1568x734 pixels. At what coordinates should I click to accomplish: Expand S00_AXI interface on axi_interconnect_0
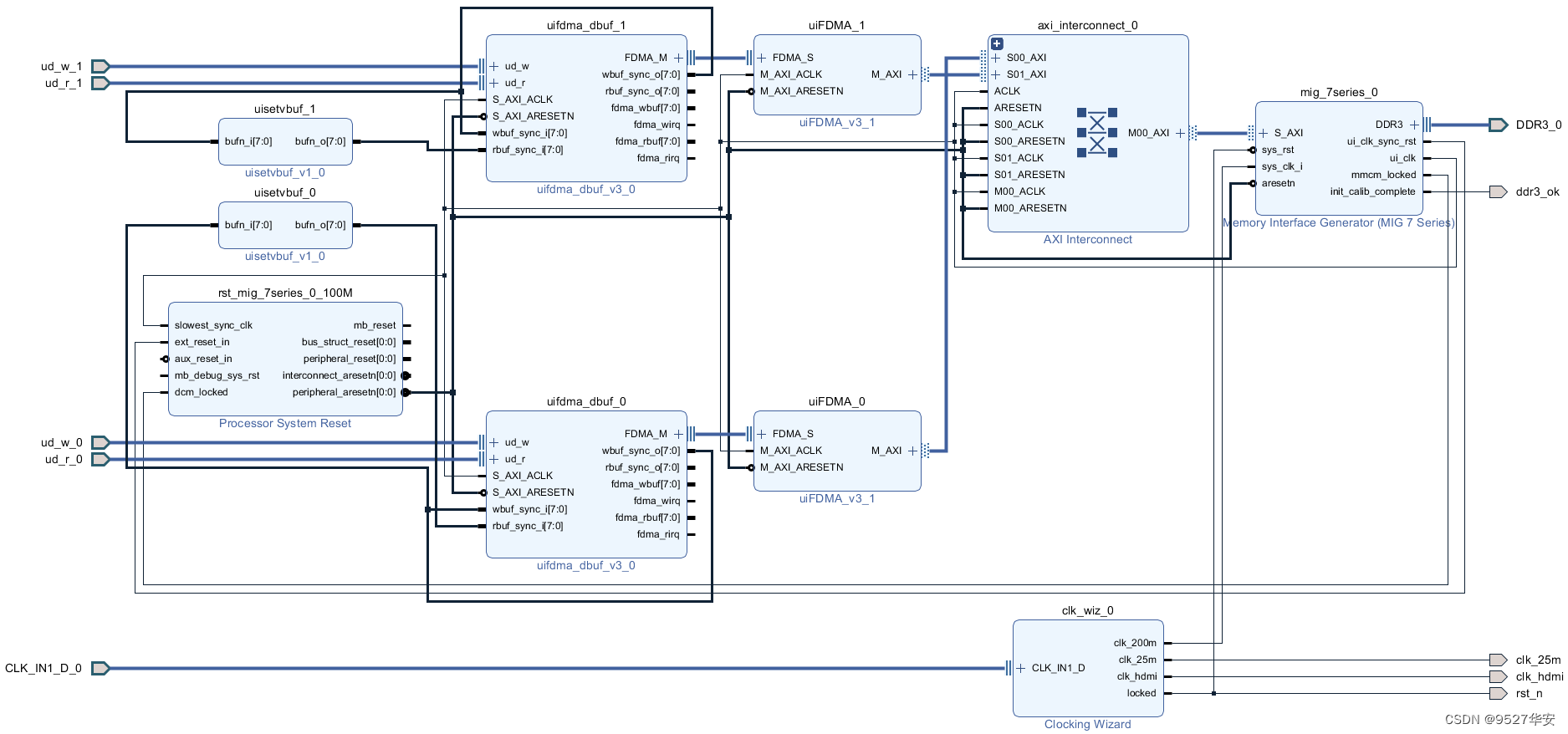pos(996,58)
